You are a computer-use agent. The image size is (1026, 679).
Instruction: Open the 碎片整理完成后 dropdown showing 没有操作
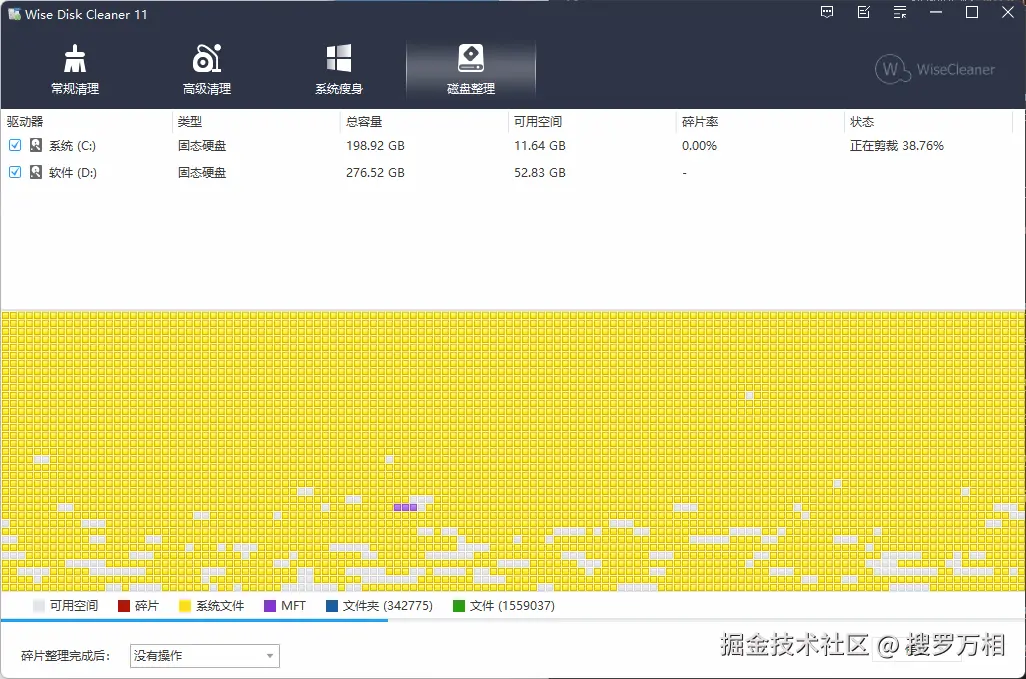[x=205, y=655]
